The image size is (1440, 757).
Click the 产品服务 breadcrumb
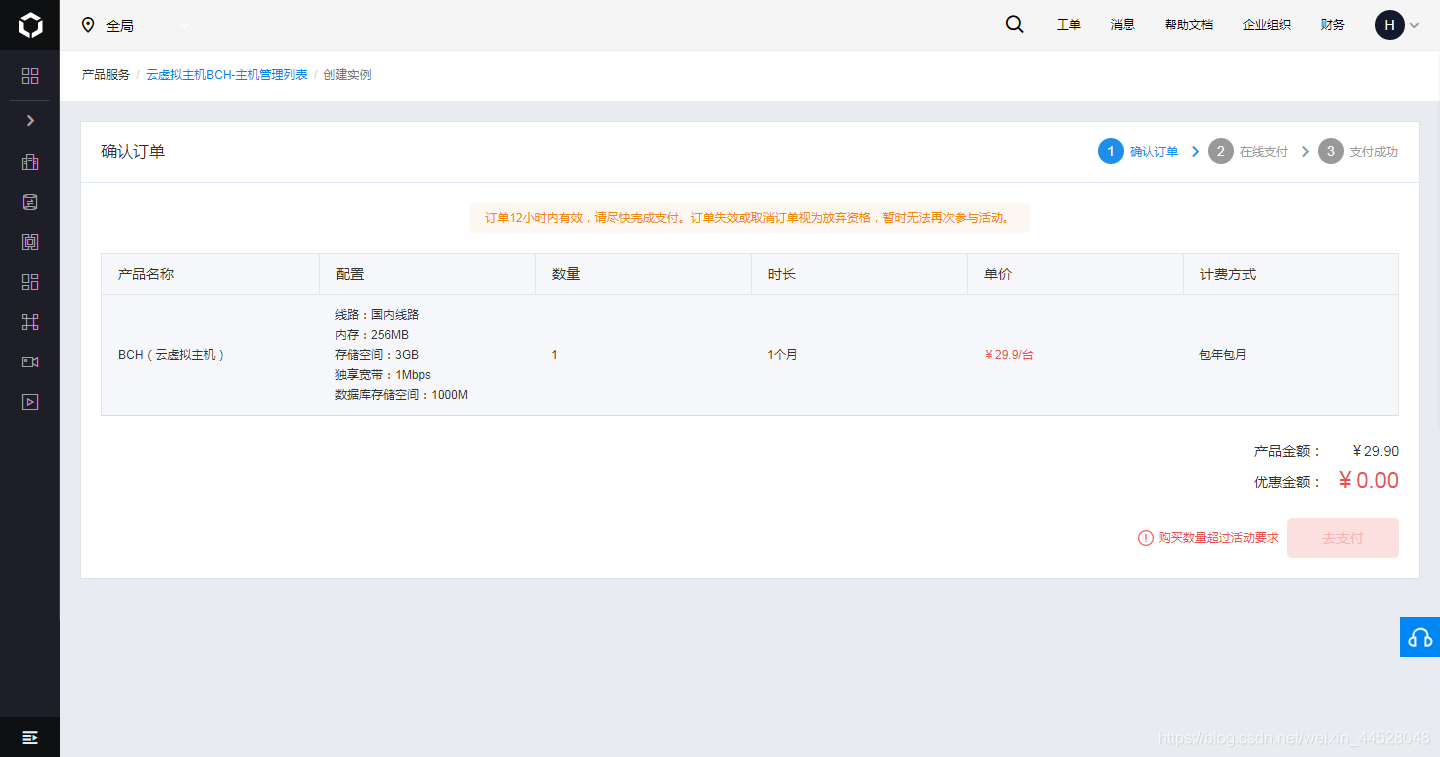pos(106,75)
